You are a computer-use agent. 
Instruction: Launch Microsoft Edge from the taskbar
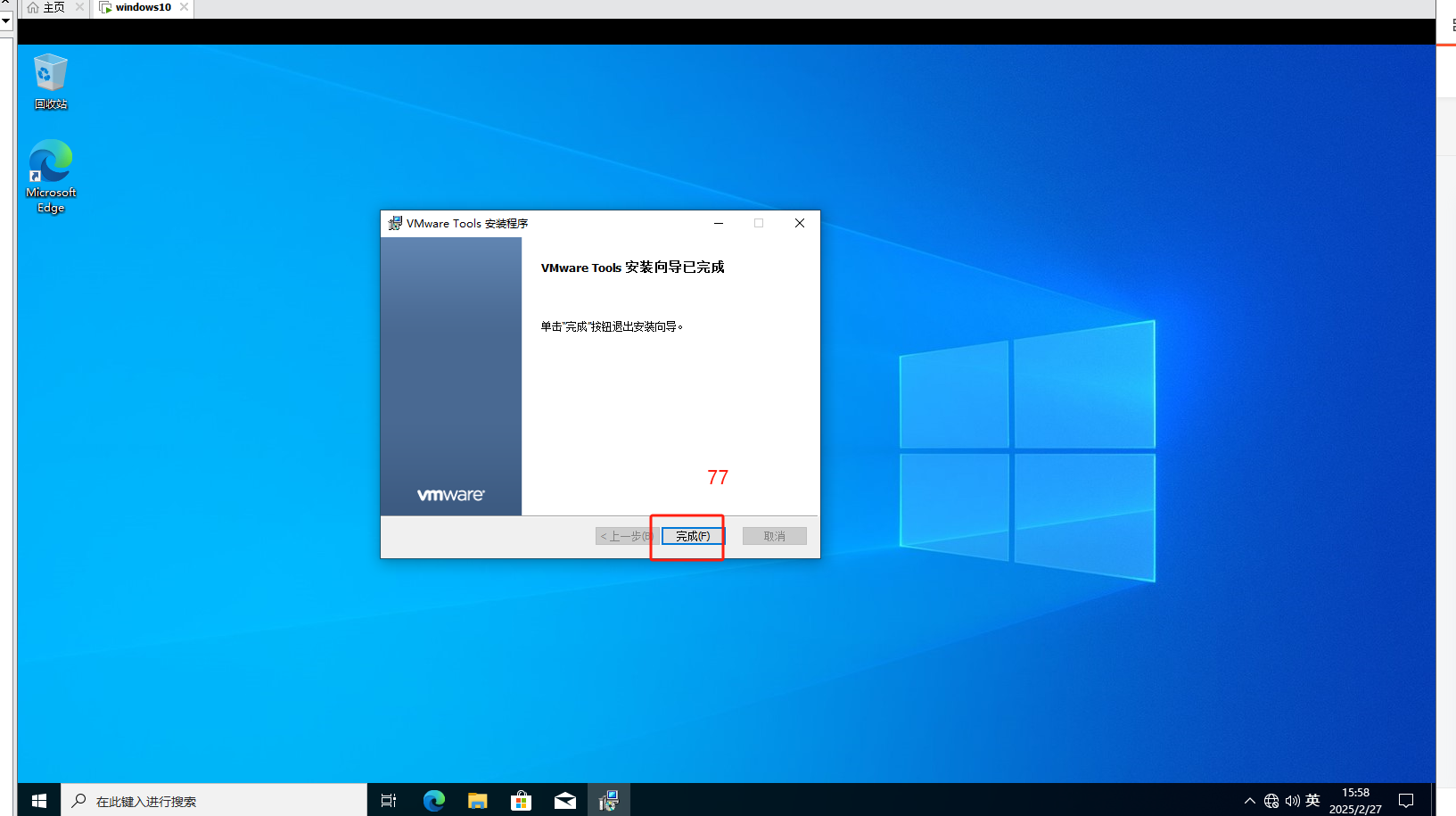pos(434,800)
